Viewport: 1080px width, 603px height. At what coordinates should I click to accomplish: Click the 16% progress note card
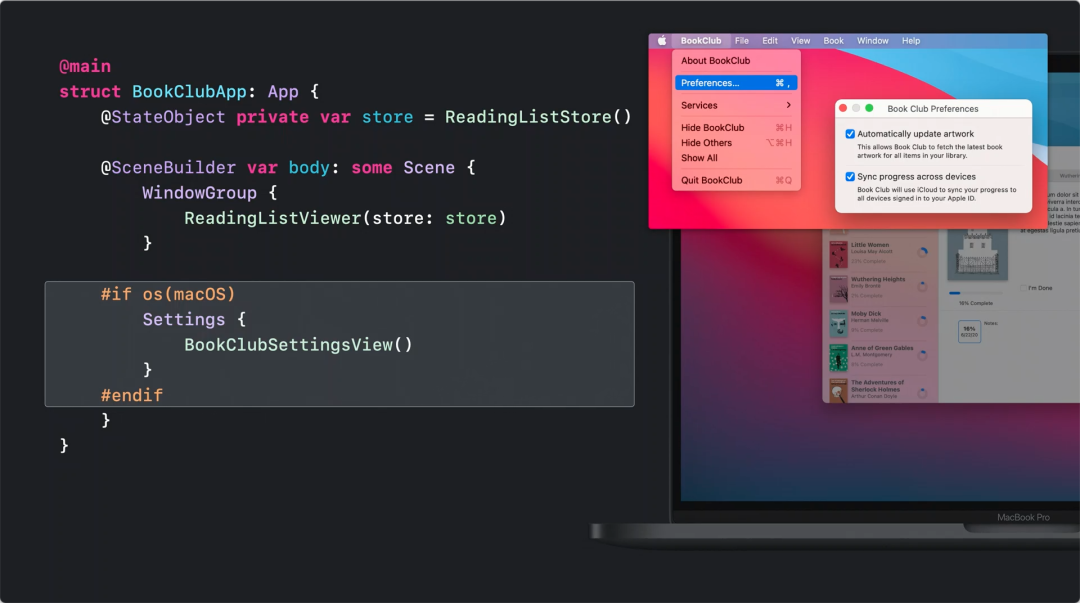click(969, 331)
